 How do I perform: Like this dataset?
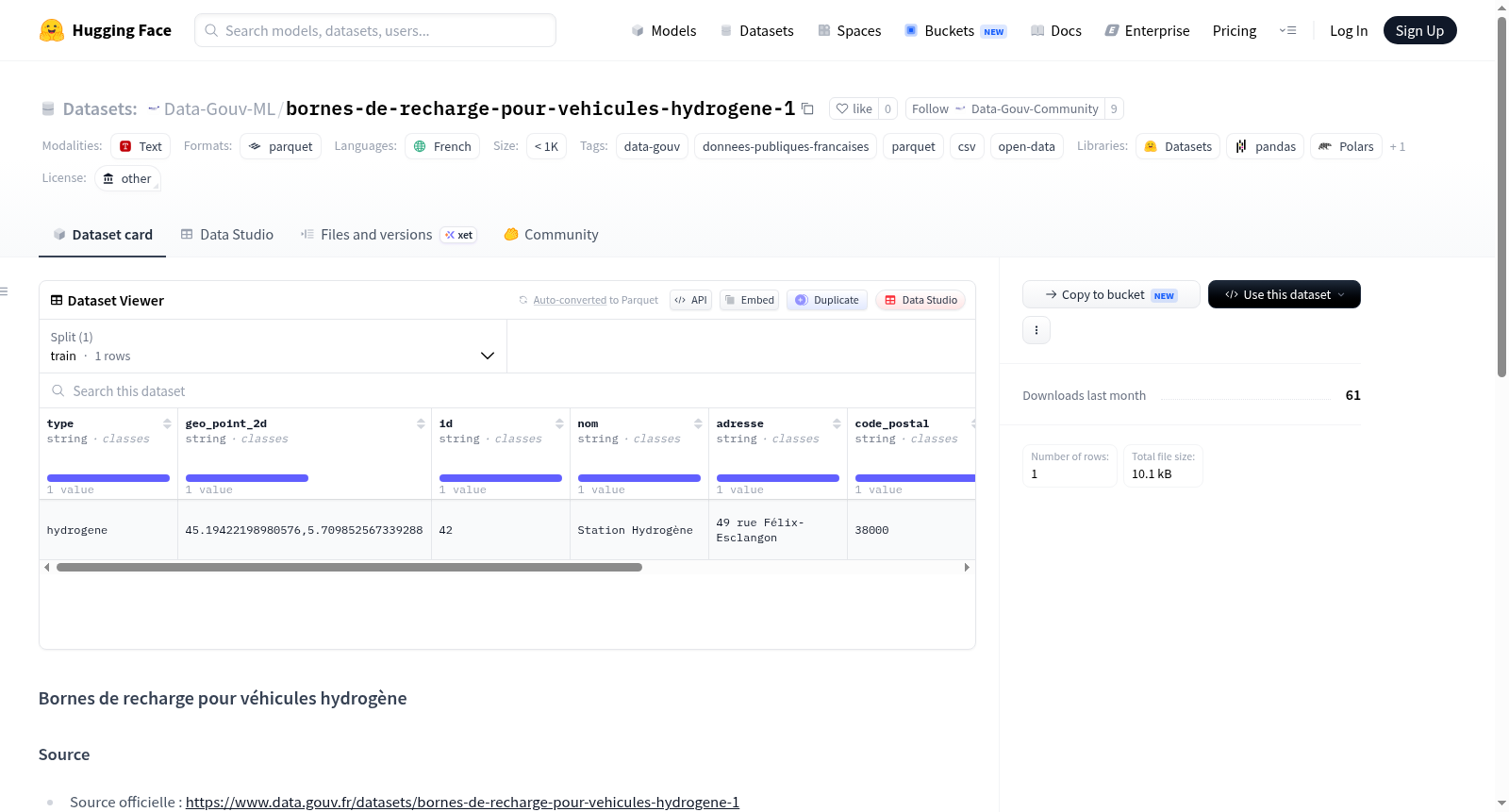[854, 109]
